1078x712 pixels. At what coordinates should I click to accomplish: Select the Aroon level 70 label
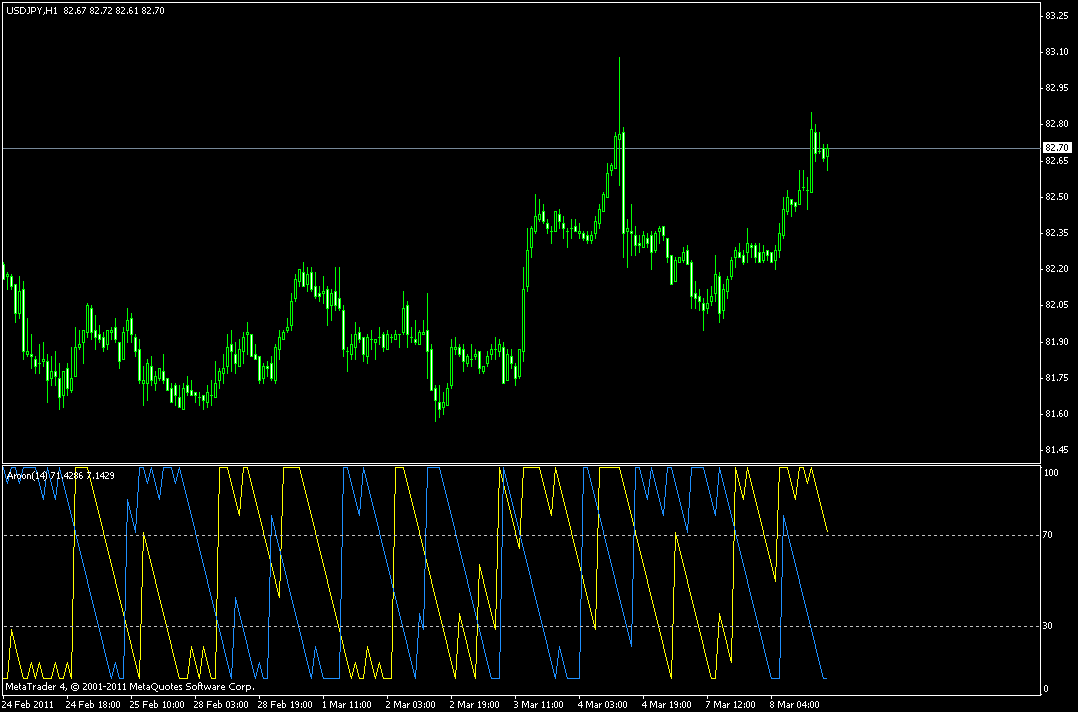point(1050,535)
